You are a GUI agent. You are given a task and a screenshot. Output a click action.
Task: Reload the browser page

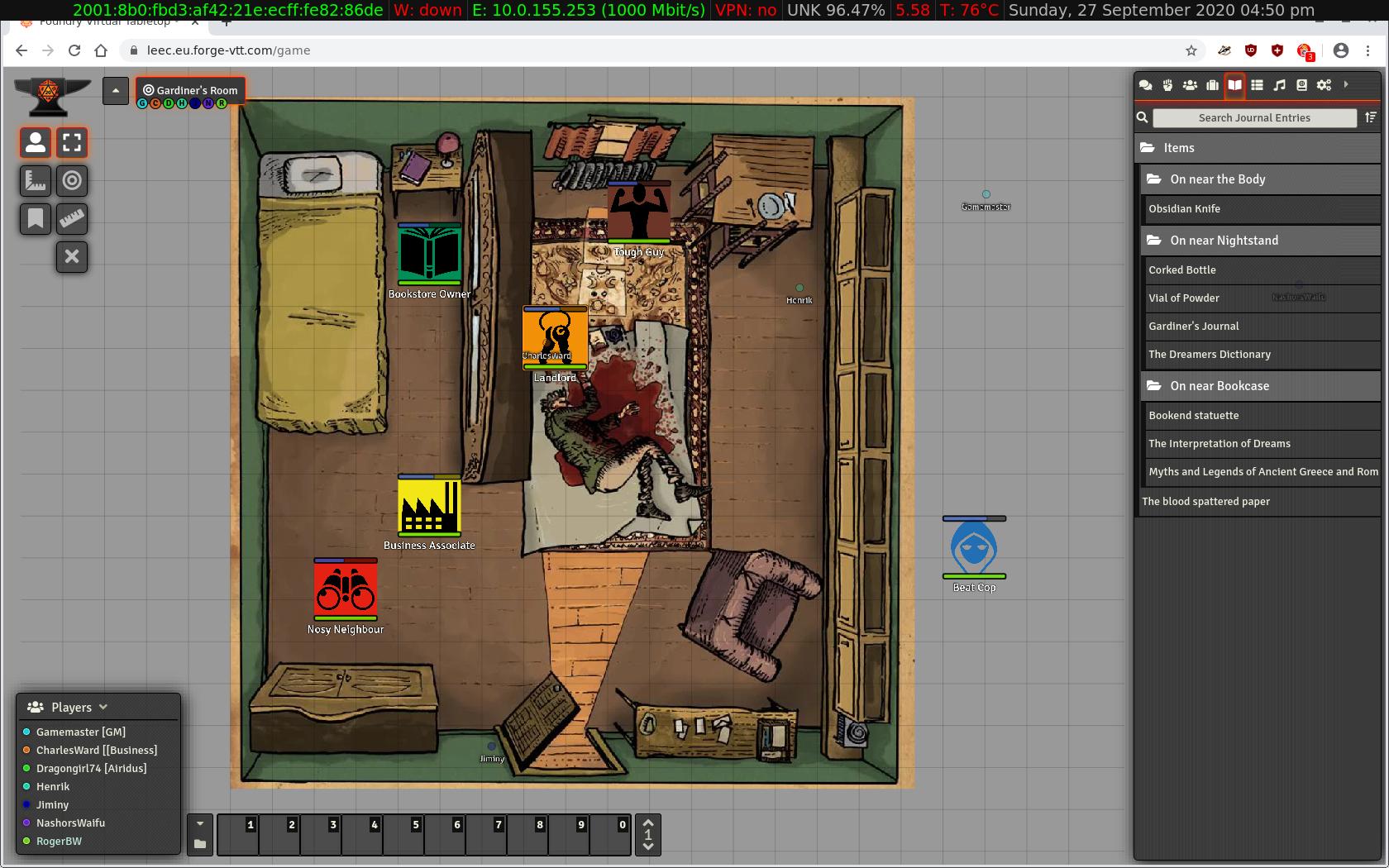coord(74,50)
